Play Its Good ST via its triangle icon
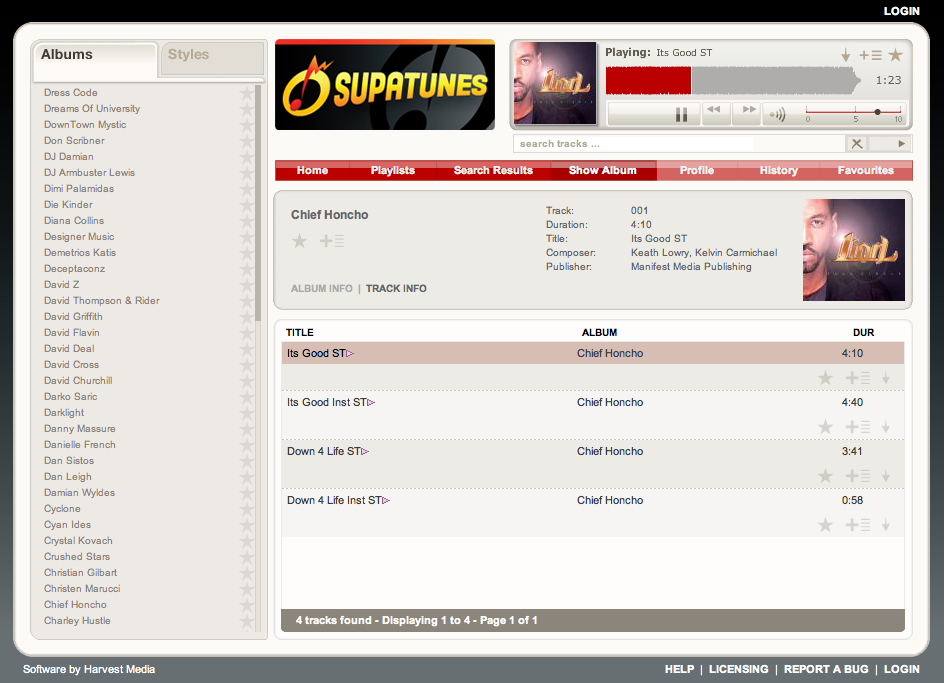The width and height of the screenshot is (944, 683). click(x=350, y=354)
